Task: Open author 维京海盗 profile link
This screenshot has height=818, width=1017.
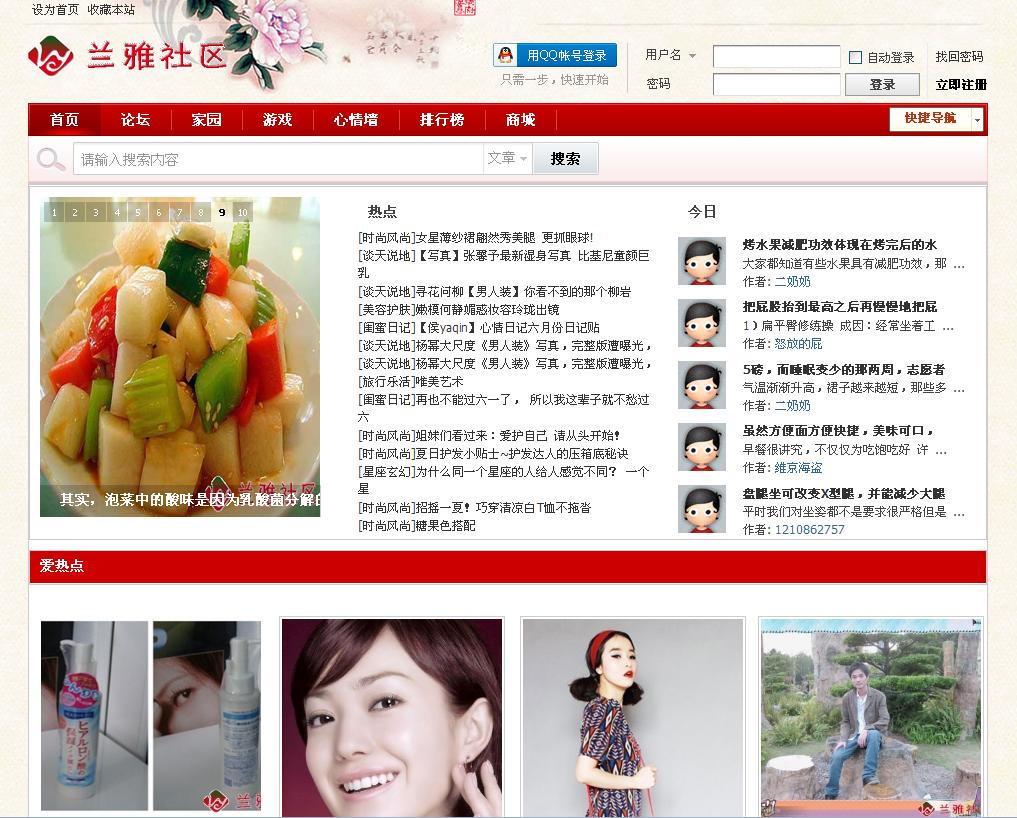Action: pyautogui.click(x=798, y=468)
